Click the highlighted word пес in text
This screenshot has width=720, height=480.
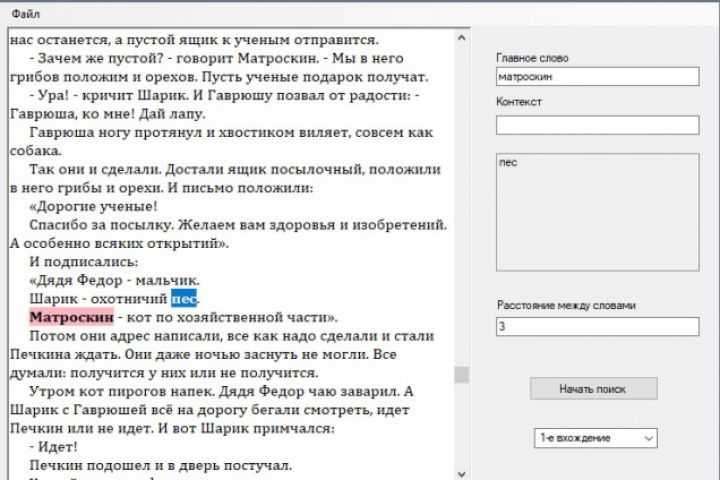tap(184, 299)
